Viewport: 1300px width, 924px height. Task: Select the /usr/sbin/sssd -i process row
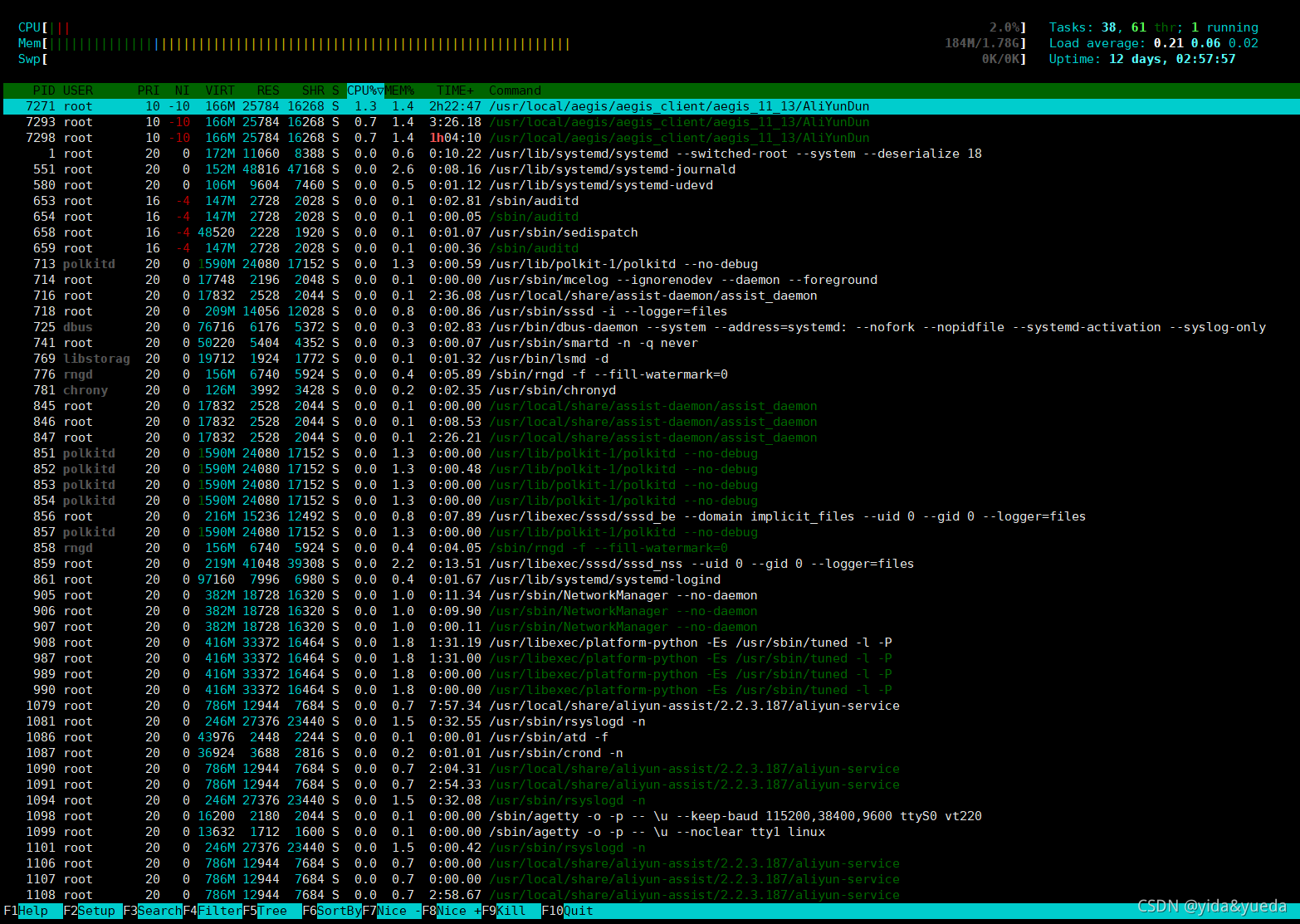(x=650, y=311)
